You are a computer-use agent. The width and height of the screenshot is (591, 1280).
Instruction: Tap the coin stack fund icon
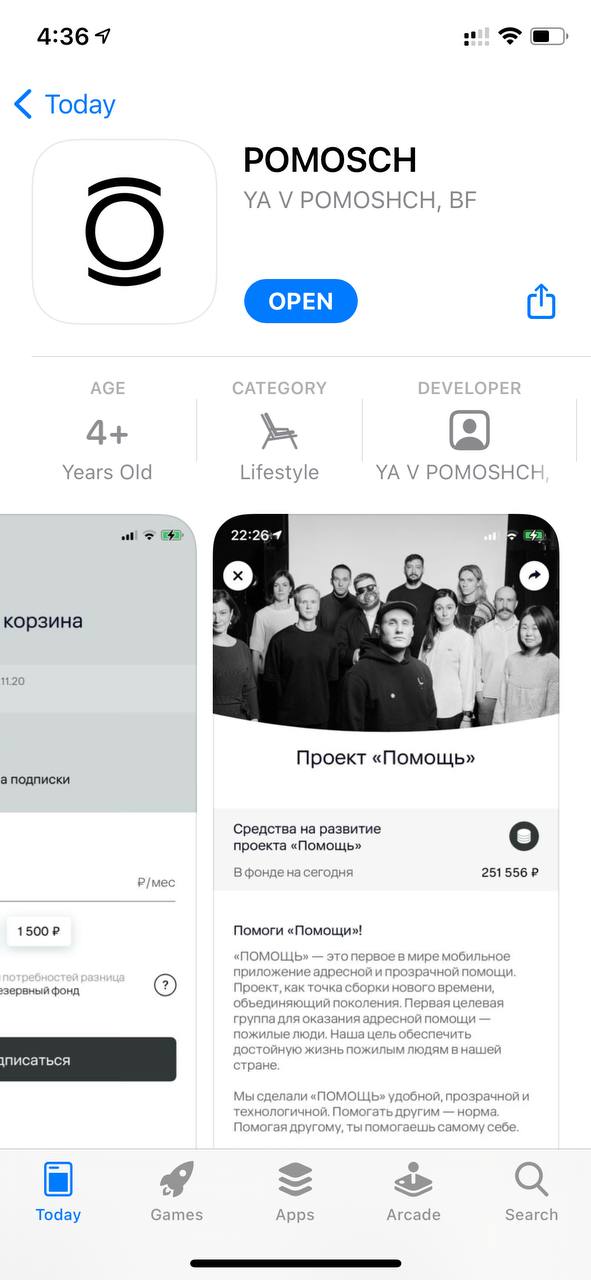(x=524, y=836)
